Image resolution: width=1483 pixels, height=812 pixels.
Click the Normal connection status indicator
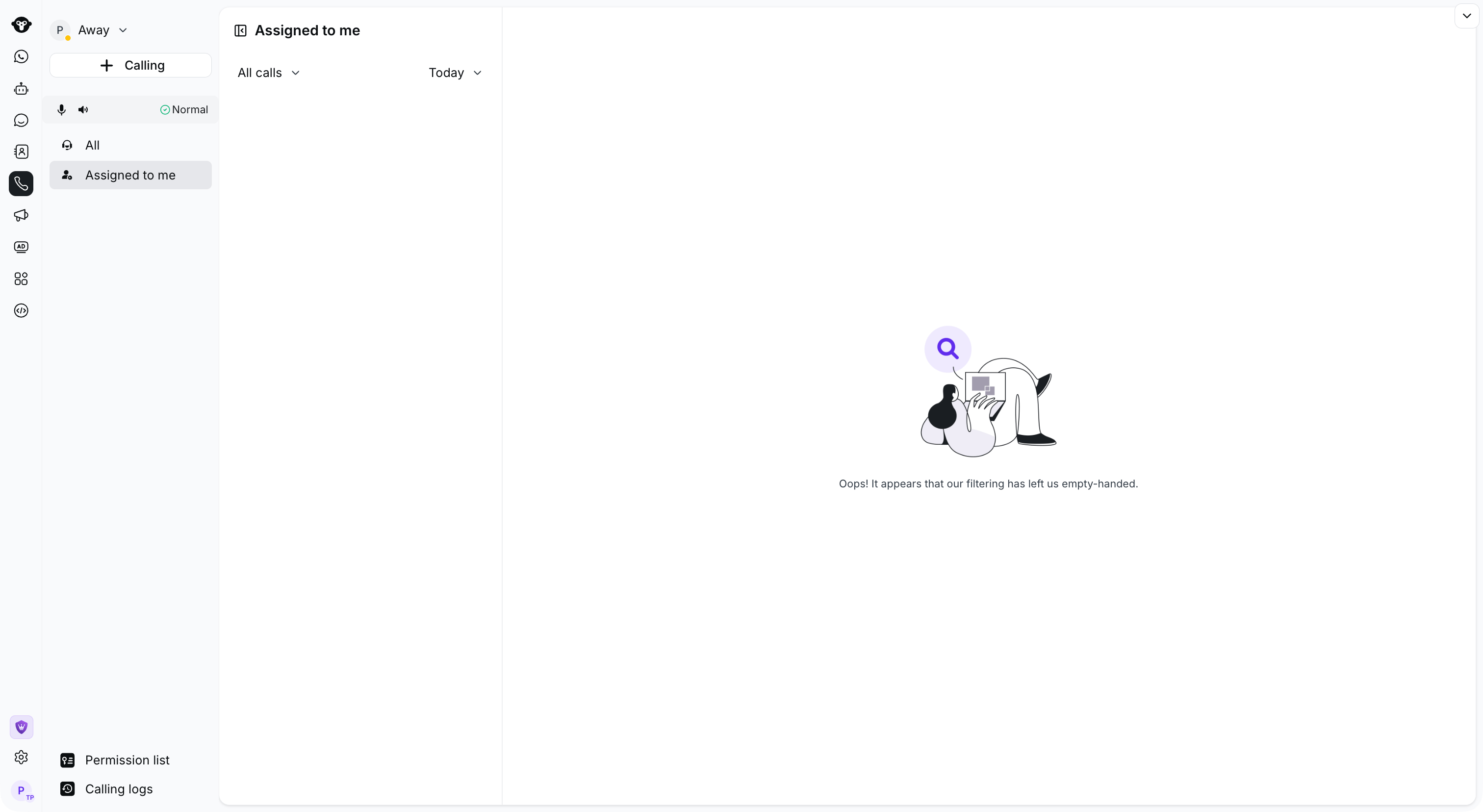[184, 109]
